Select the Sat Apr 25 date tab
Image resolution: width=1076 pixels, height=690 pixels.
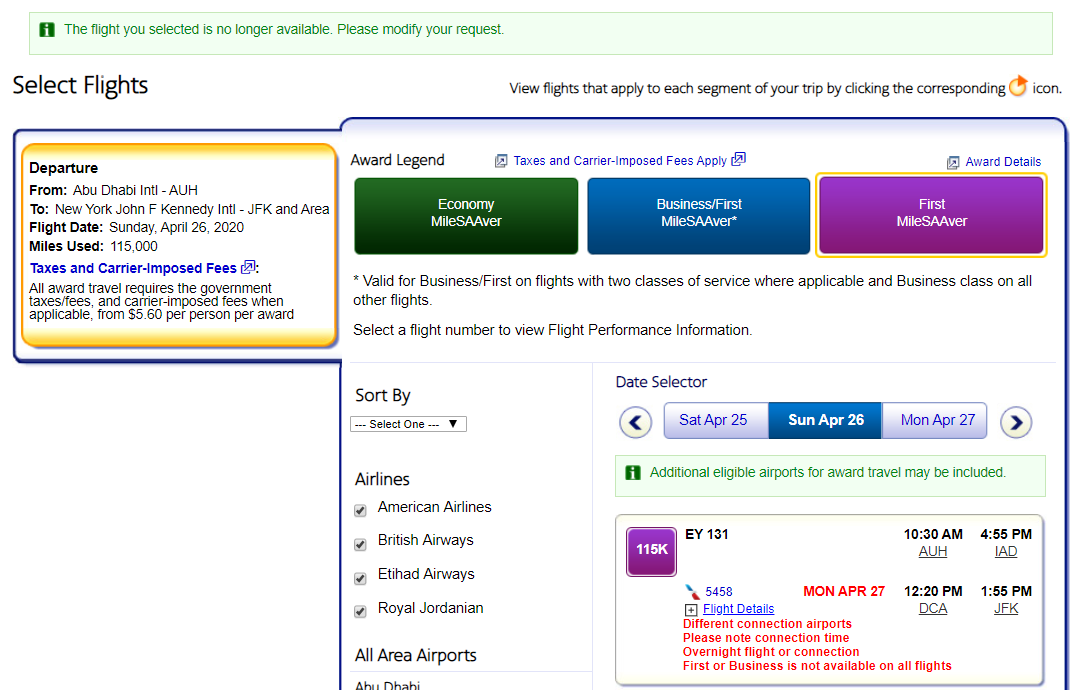point(716,420)
